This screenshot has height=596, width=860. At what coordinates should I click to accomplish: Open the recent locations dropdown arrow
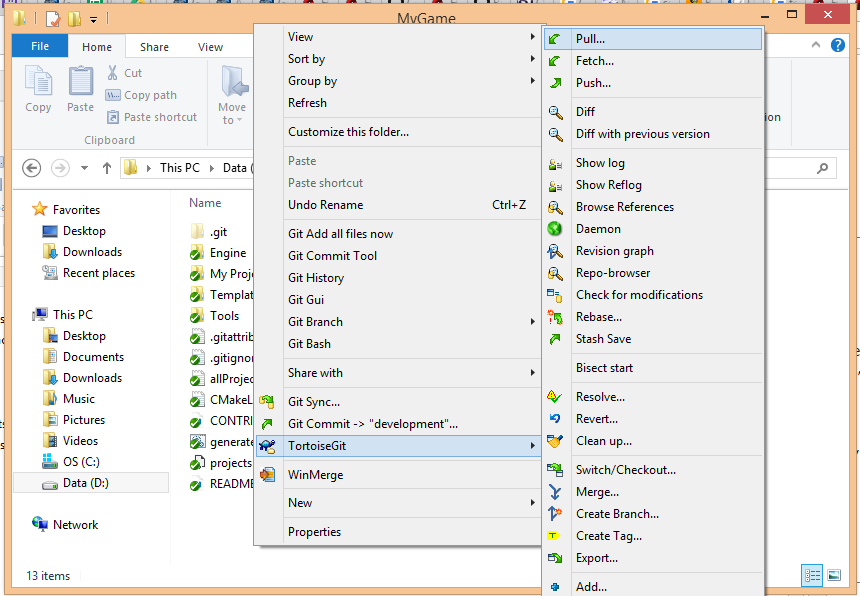[84, 168]
